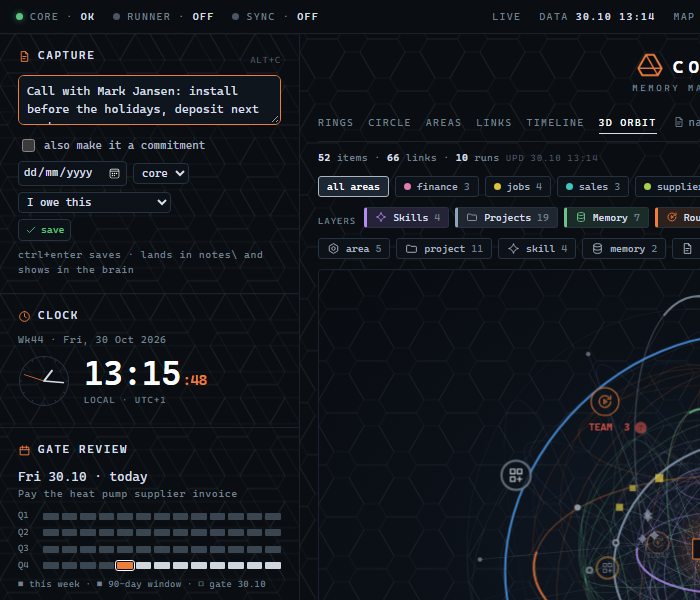Filter by finance area
This screenshot has height=600, width=700.
tap(437, 187)
